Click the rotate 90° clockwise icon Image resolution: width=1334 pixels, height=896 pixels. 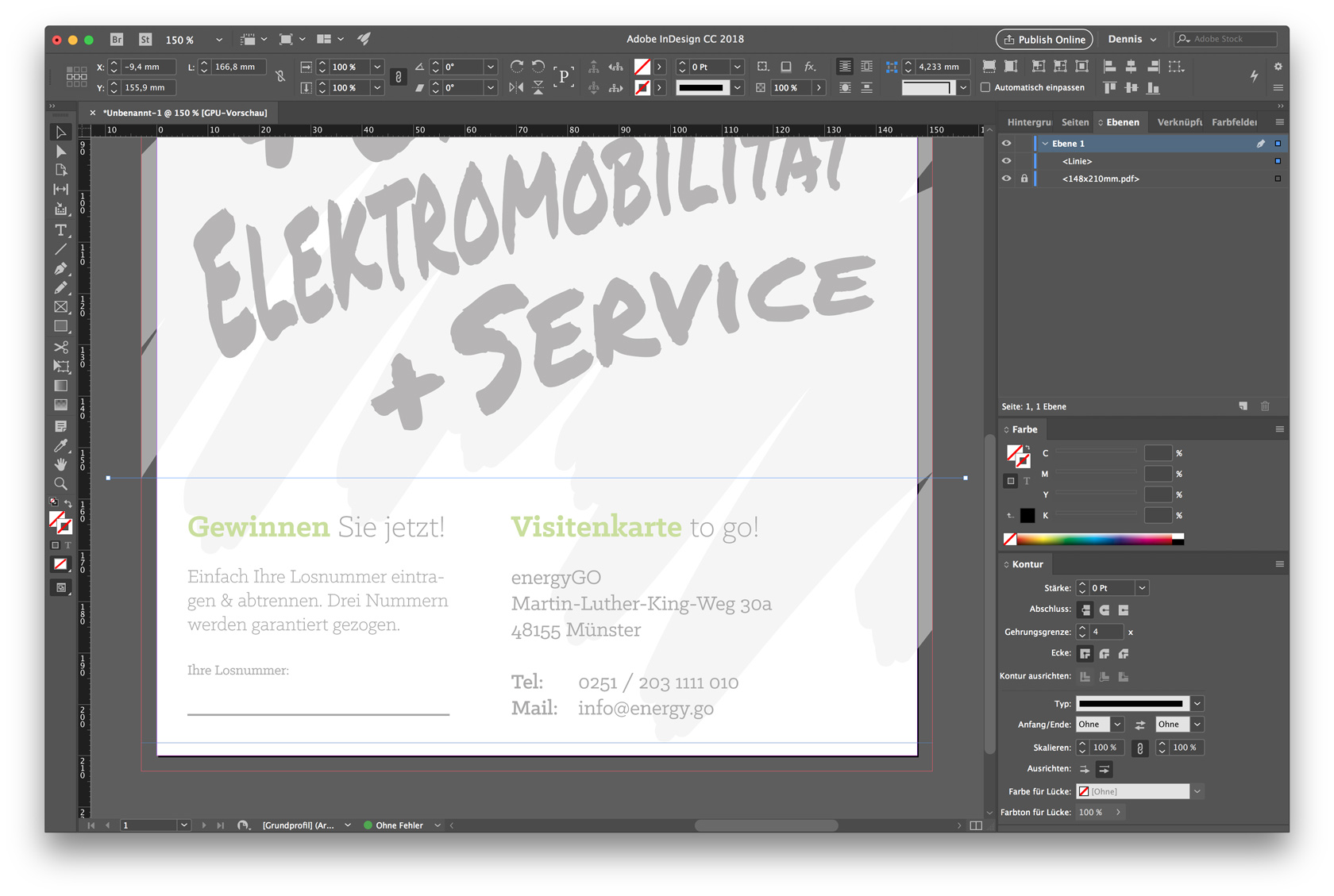[x=517, y=67]
